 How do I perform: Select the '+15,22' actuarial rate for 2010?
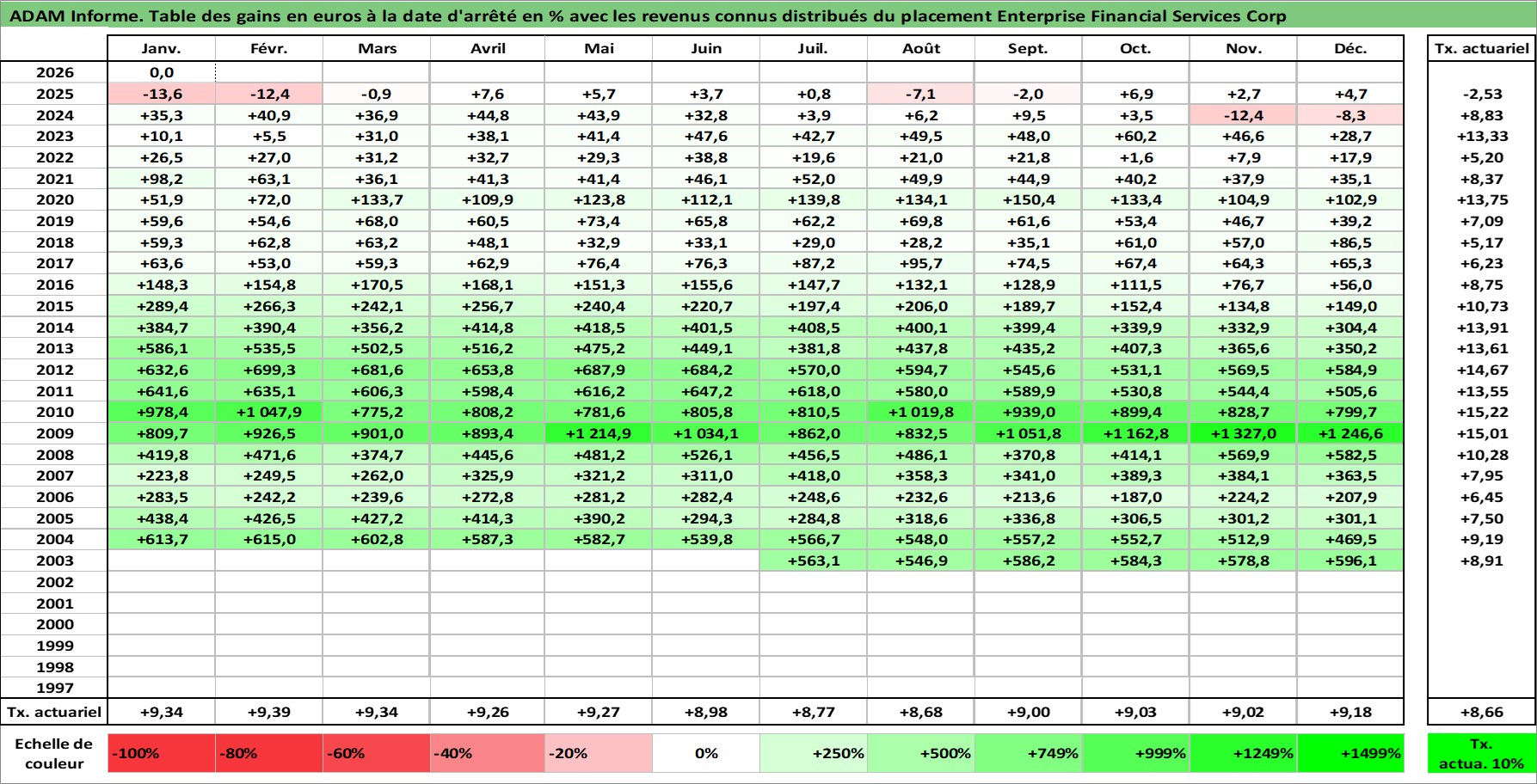point(1481,412)
